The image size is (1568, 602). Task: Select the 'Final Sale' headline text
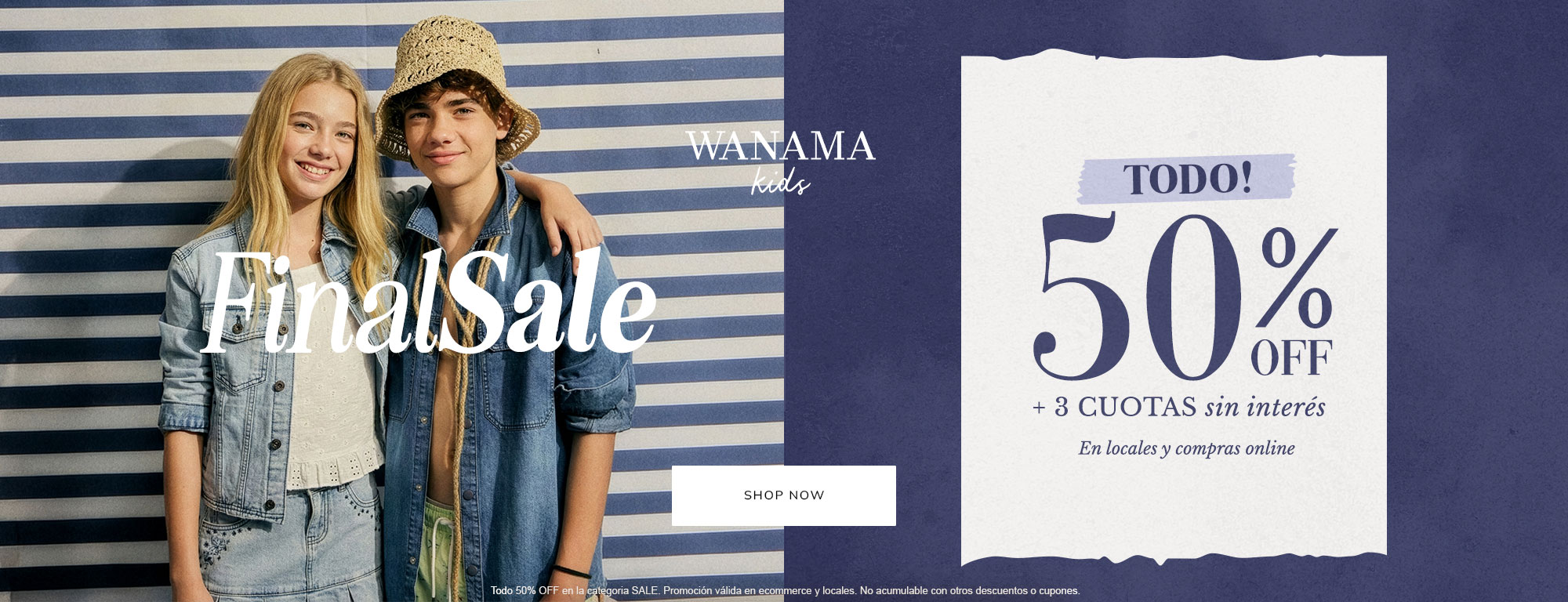click(428, 302)
